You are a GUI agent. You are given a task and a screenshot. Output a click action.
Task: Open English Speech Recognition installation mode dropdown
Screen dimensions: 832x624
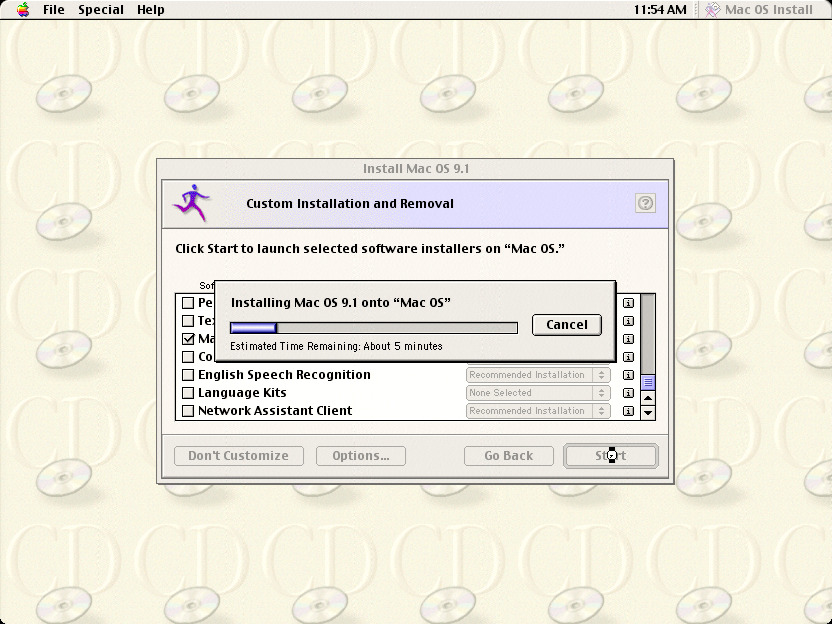pos(538,375)
